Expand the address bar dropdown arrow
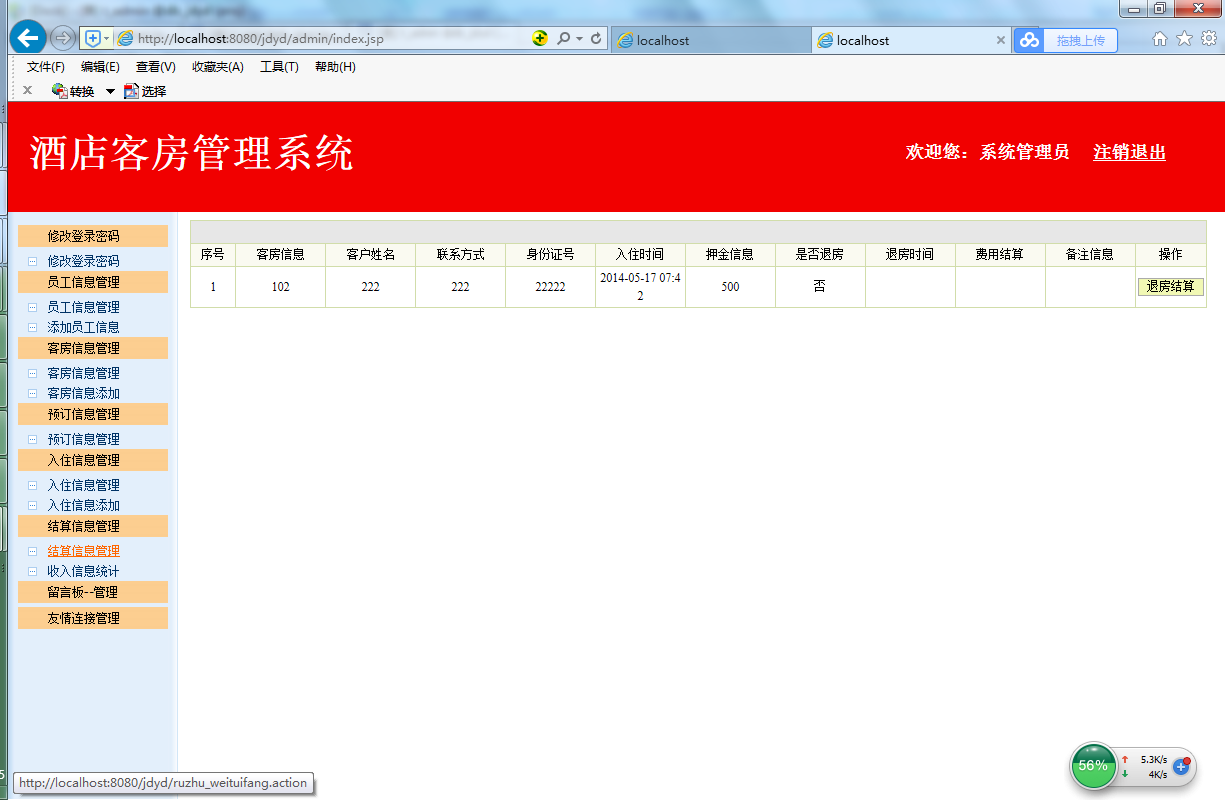Viewport: 1225px width, 800px height. tap(579, 39)
